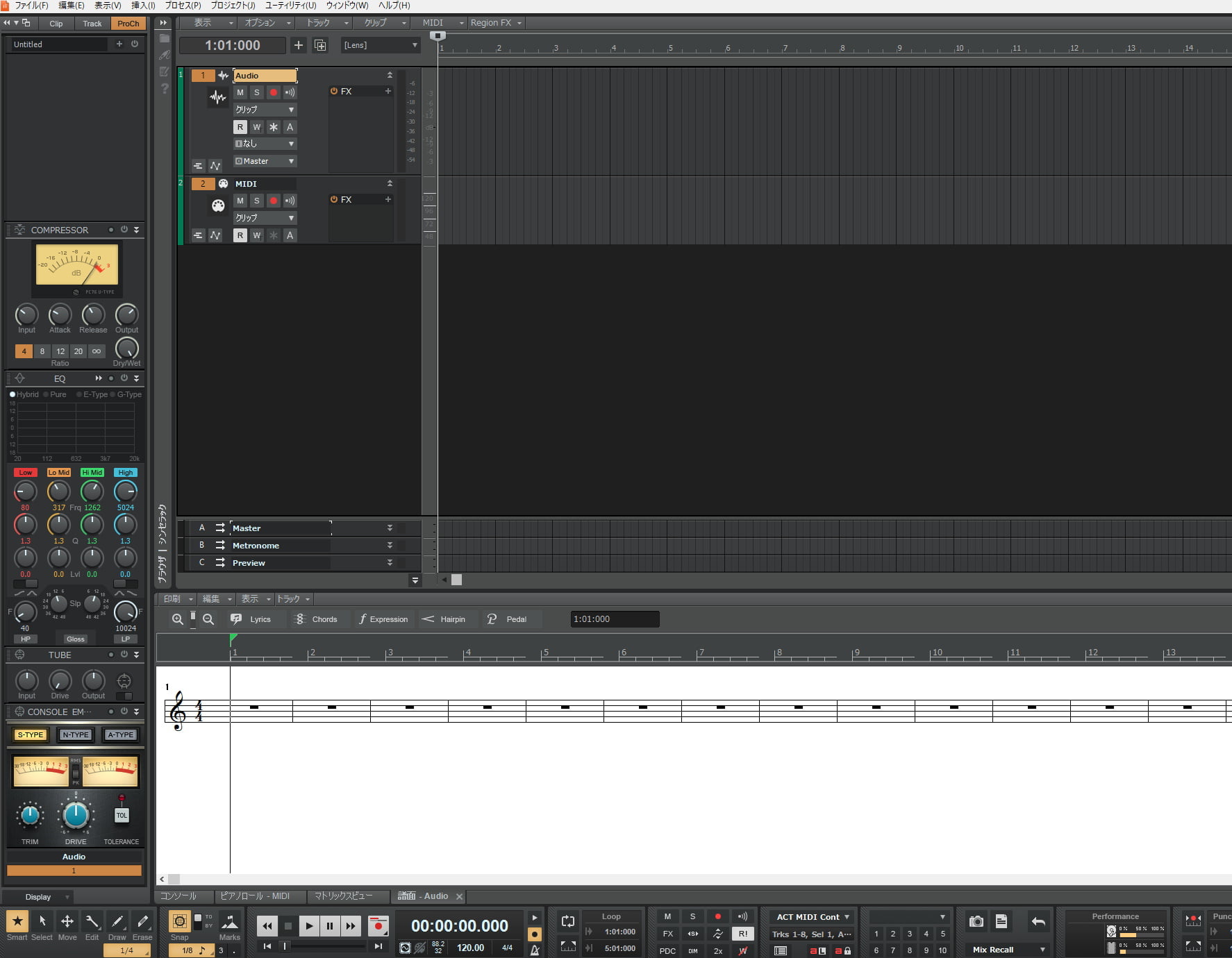Viewport: 1232px width, 958px height.
Task: Click the camera screenshot icon
Action: 976,921
